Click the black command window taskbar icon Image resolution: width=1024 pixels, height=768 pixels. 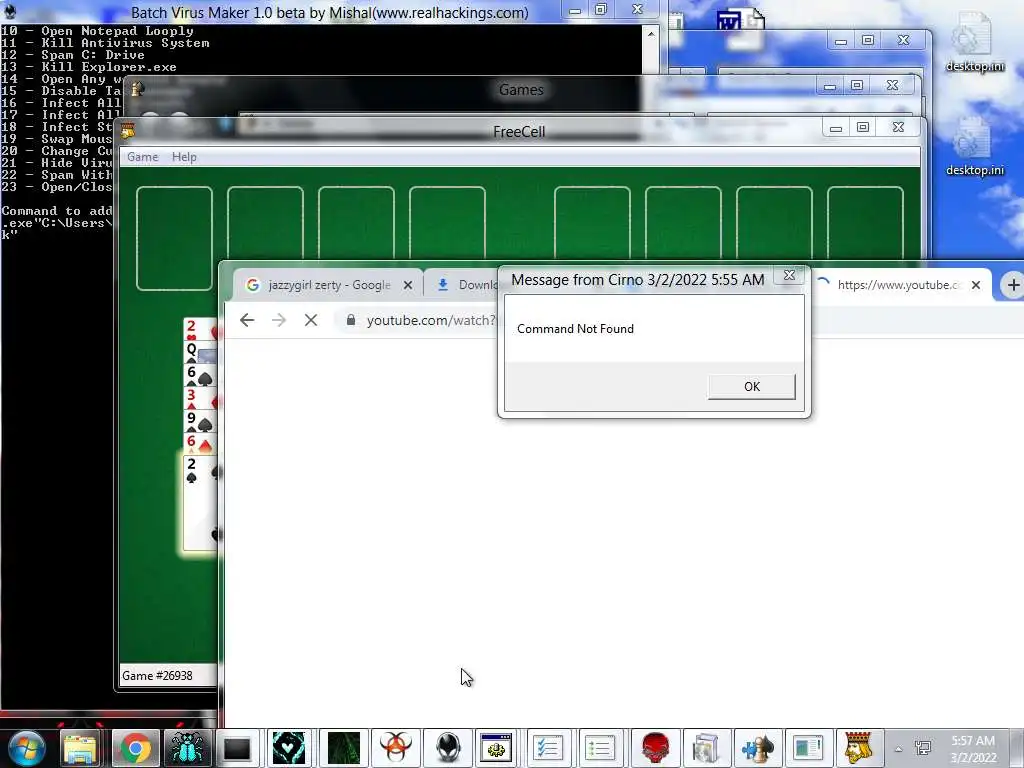click(236, 748)
